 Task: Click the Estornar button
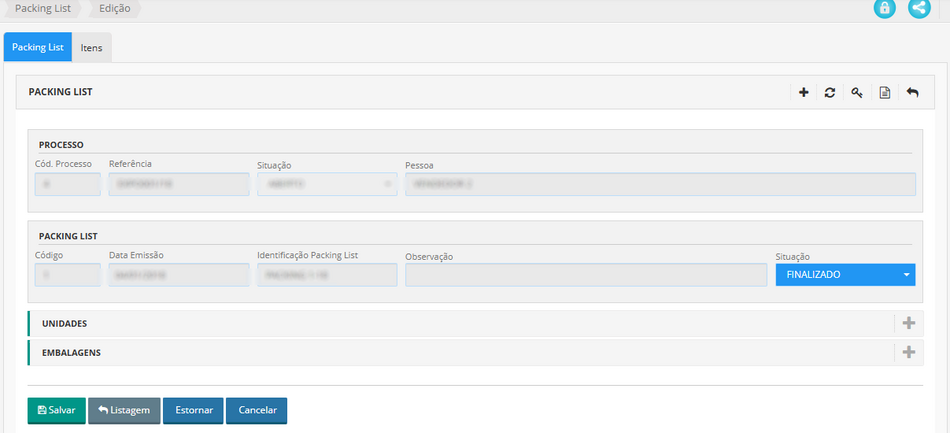point(193,410)
